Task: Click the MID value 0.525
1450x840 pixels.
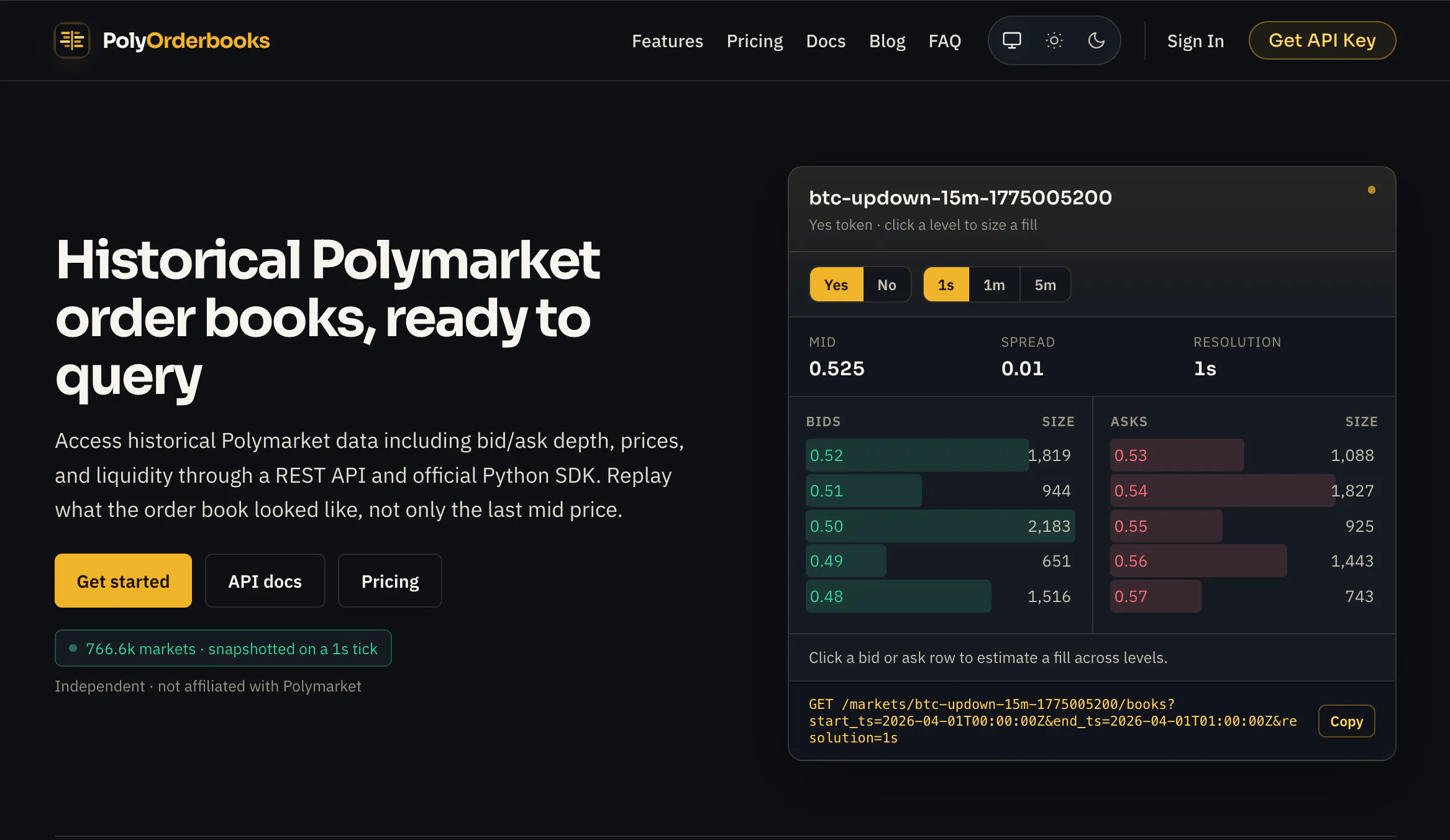Action: pyautogui.click(x=837, y=368)
